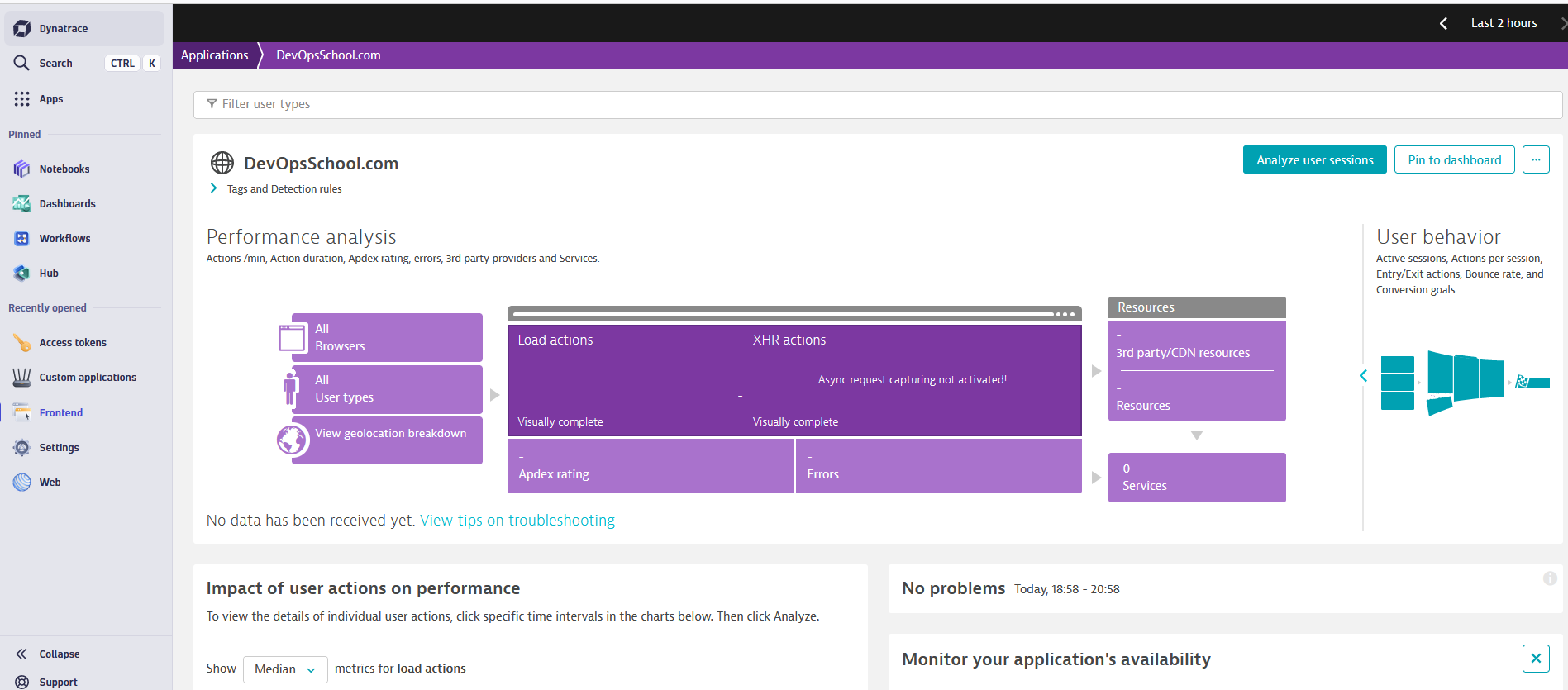1568x690 pixels.
Task: Open Notebooks from the pinned sidebar
Action: 64,169
